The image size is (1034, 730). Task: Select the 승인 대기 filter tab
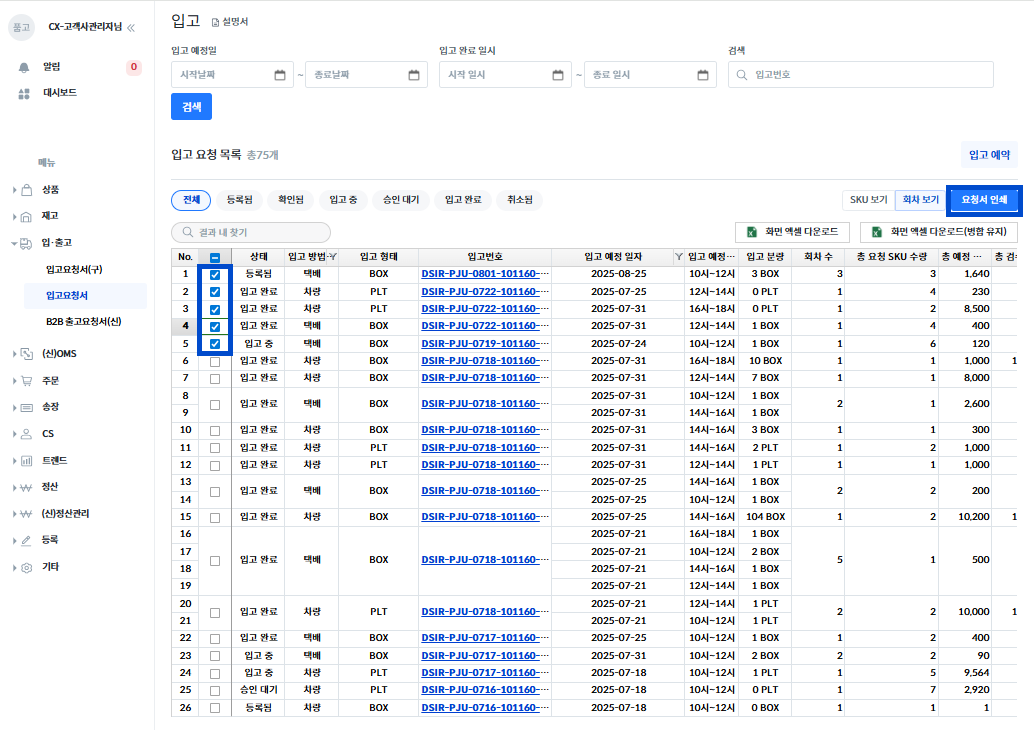401,200
